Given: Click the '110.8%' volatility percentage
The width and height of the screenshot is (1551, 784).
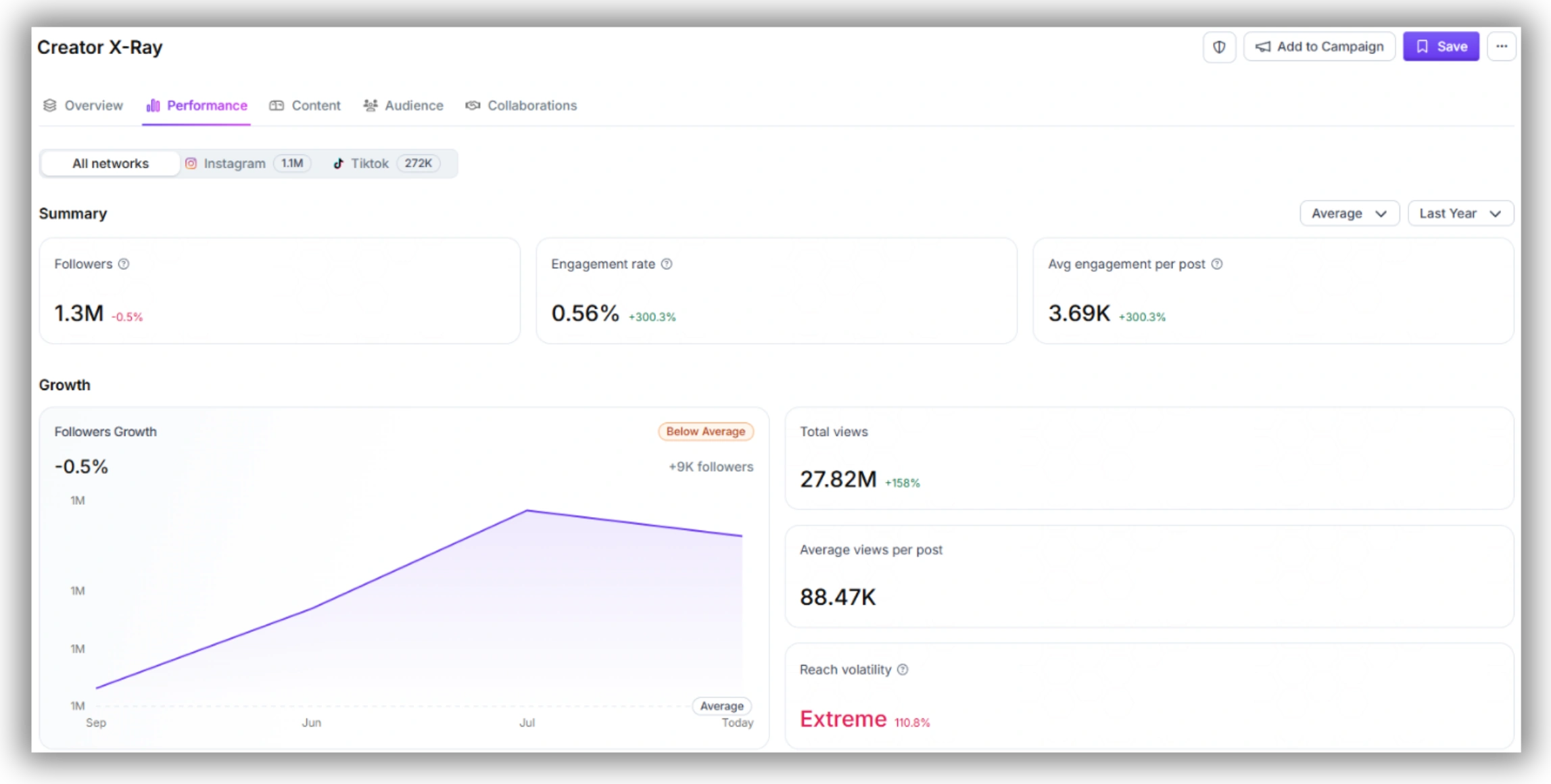Looking at the screenshot, I should [912, 722].
